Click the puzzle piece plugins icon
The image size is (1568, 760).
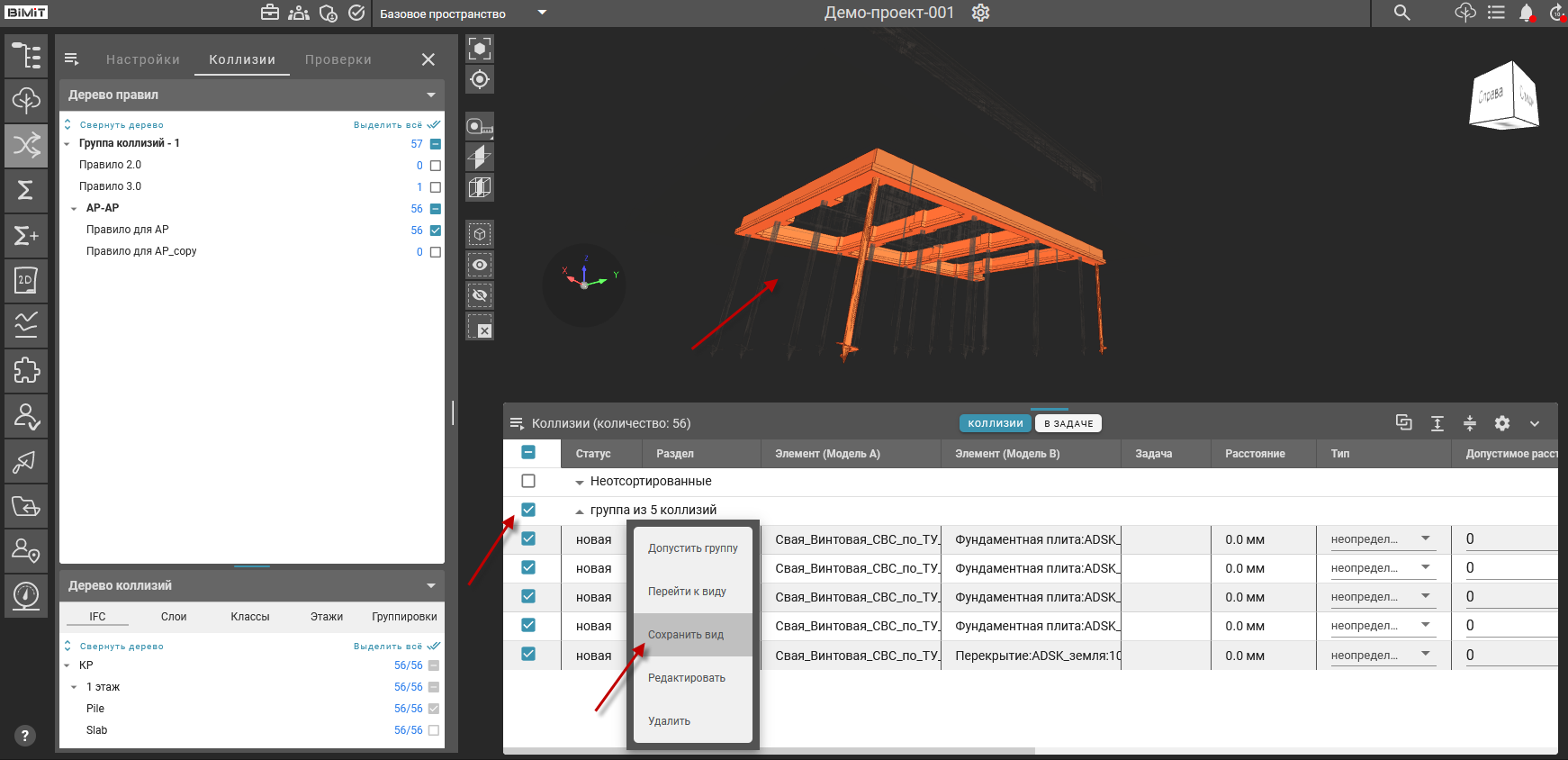(x=26, y=370)
